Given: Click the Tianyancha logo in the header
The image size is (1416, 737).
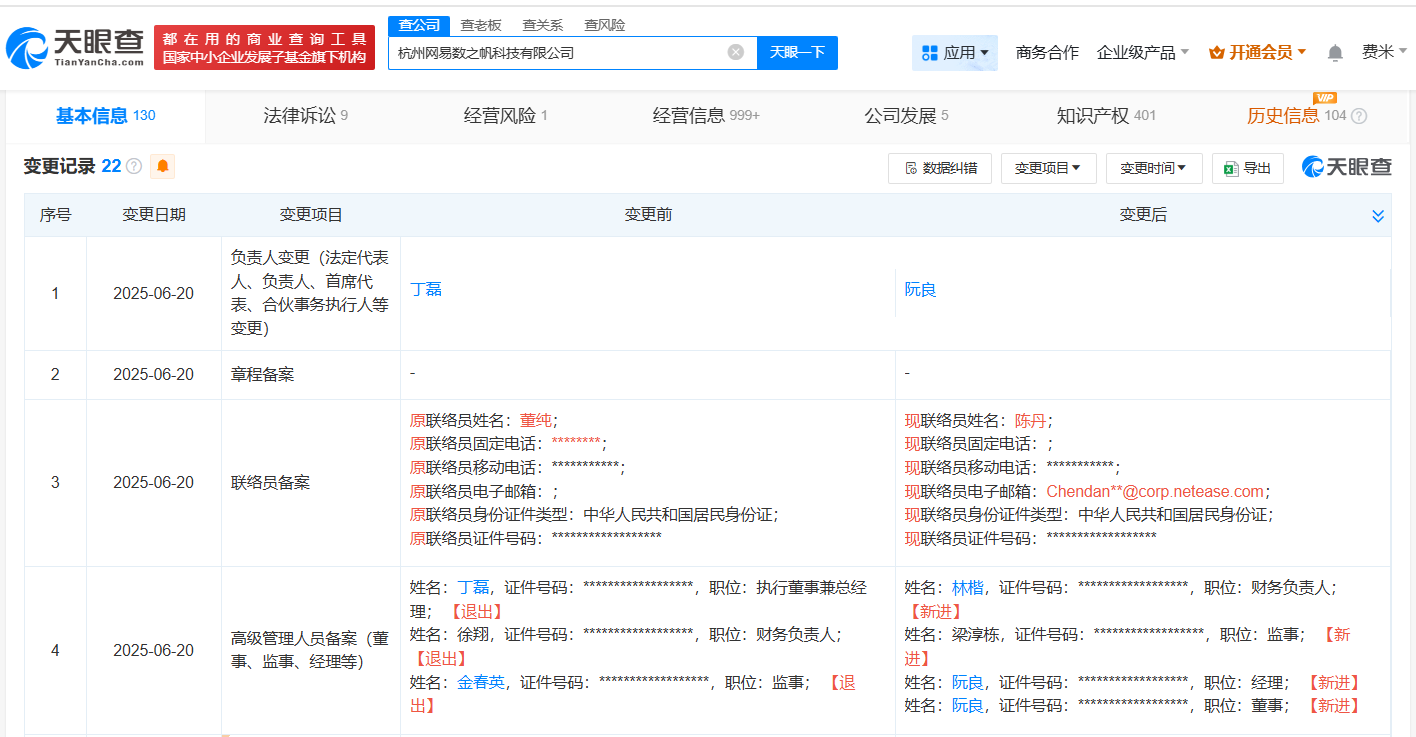Looking at the screenshot, I should 76,46.
